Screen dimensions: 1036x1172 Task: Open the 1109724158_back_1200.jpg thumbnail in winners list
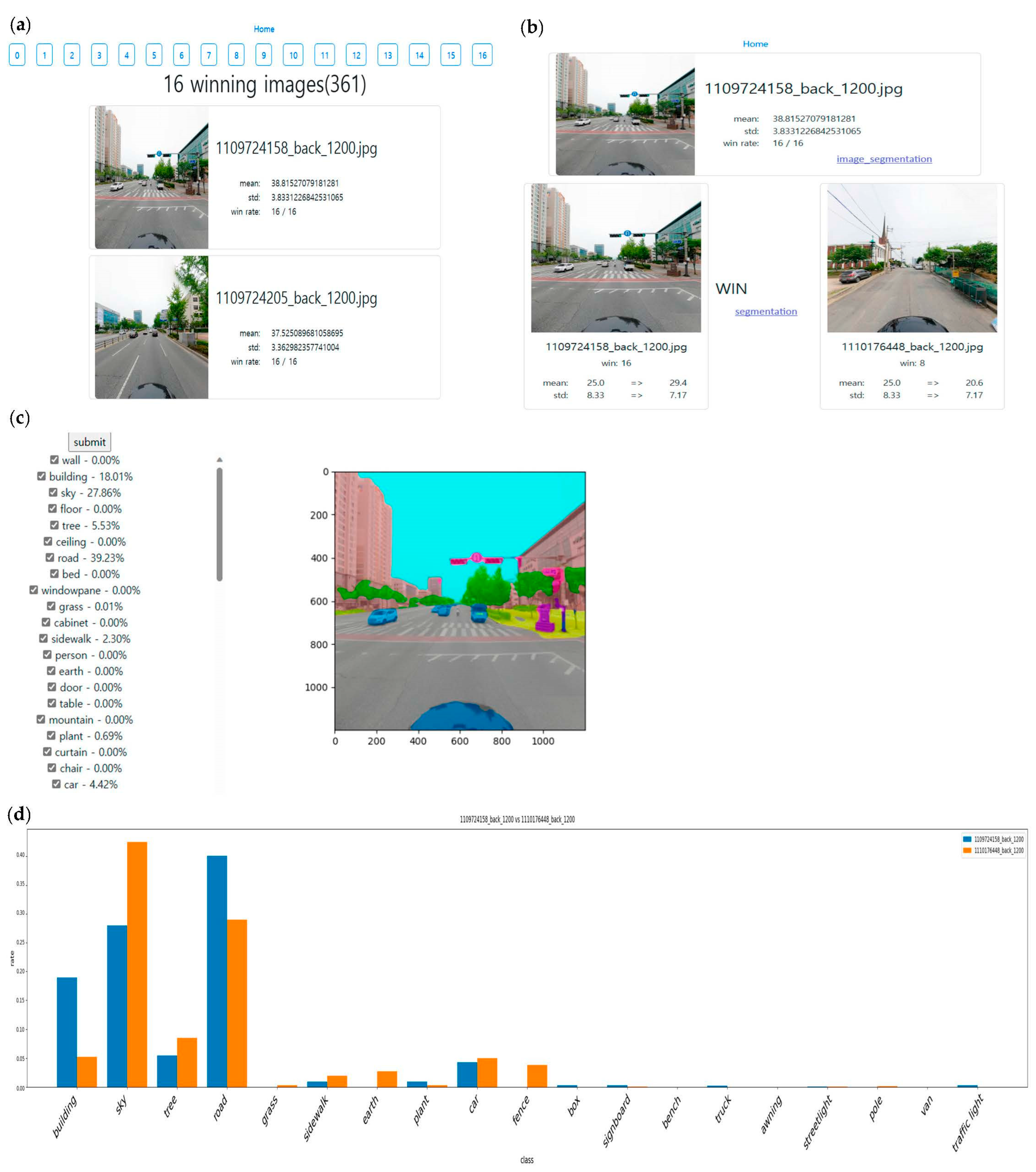click(151, 177)
